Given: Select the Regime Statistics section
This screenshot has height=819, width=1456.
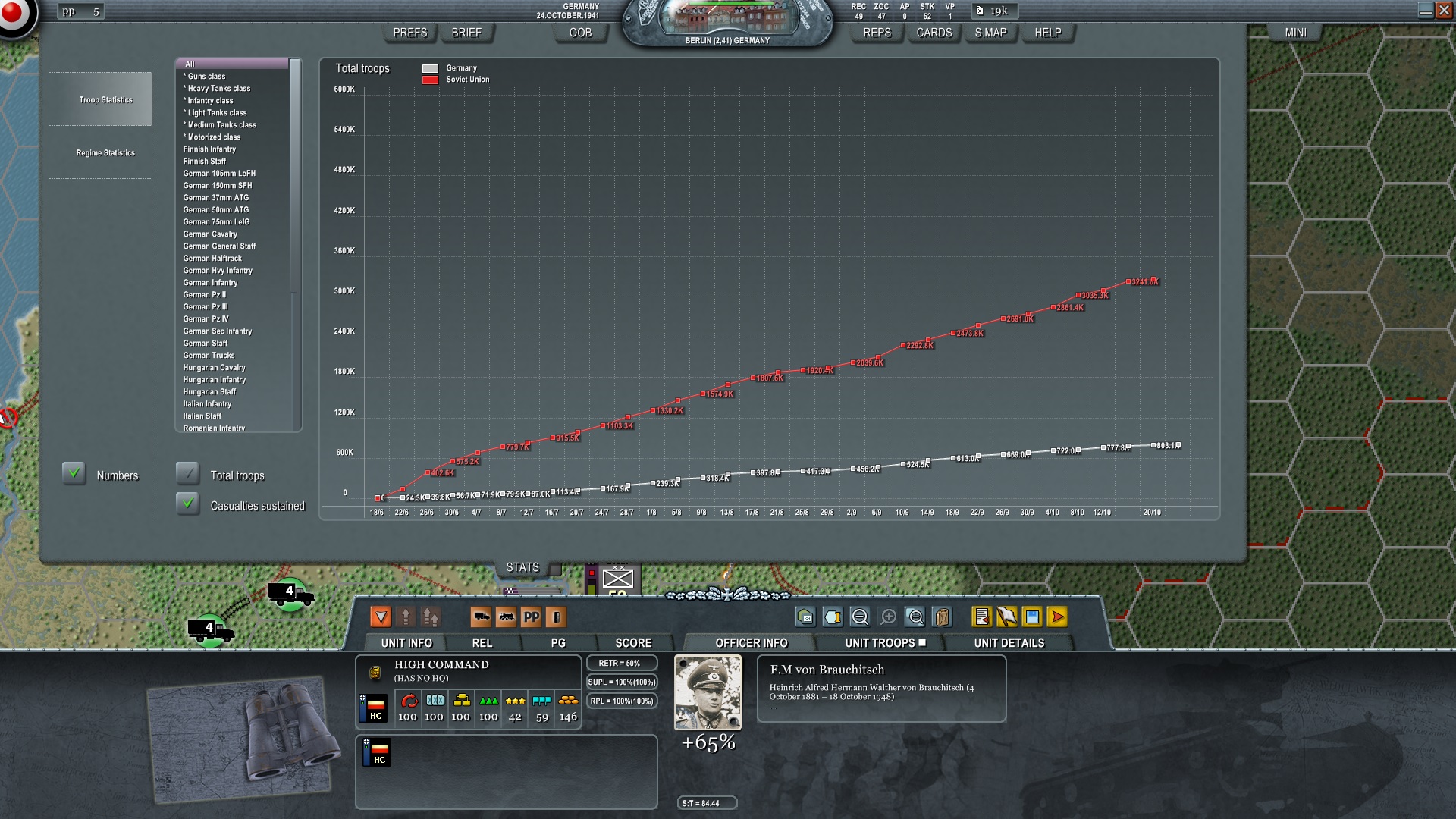Looking at the screenshot, I should (x=101, y=152).
